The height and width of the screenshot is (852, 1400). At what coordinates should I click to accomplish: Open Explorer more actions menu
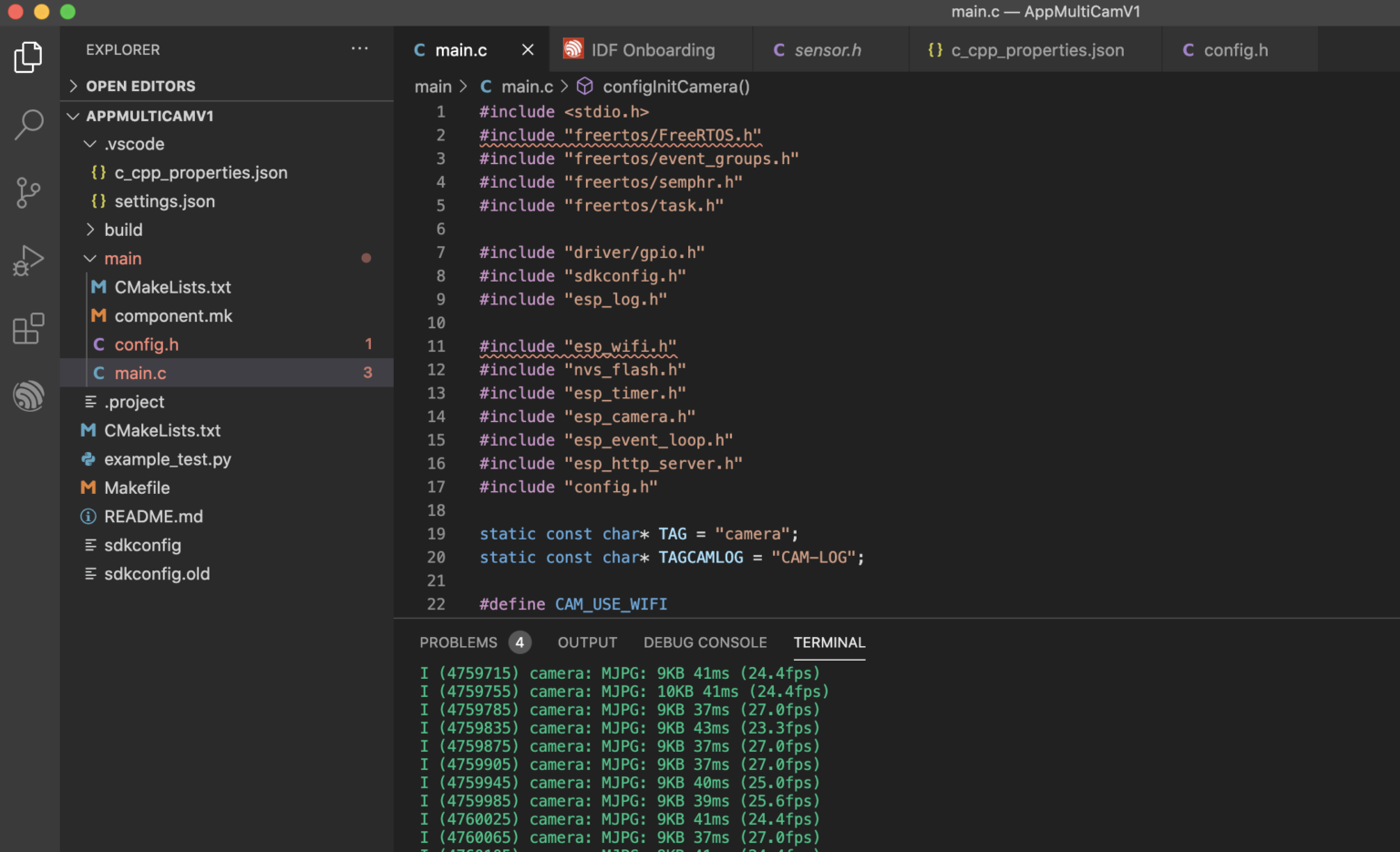(x=359, y=48)
